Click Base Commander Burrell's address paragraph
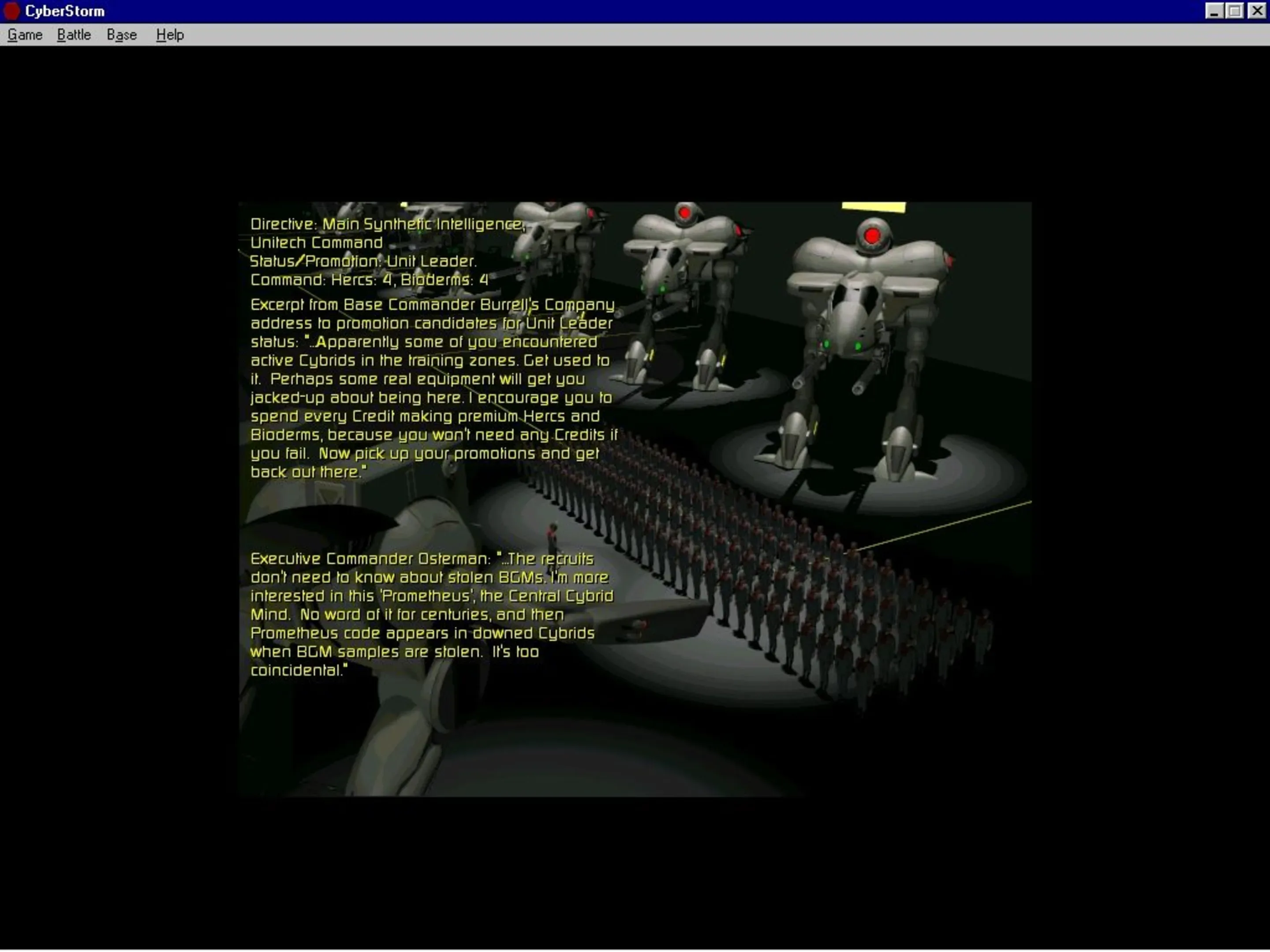The image size is (1270, 952). (430, 388)
